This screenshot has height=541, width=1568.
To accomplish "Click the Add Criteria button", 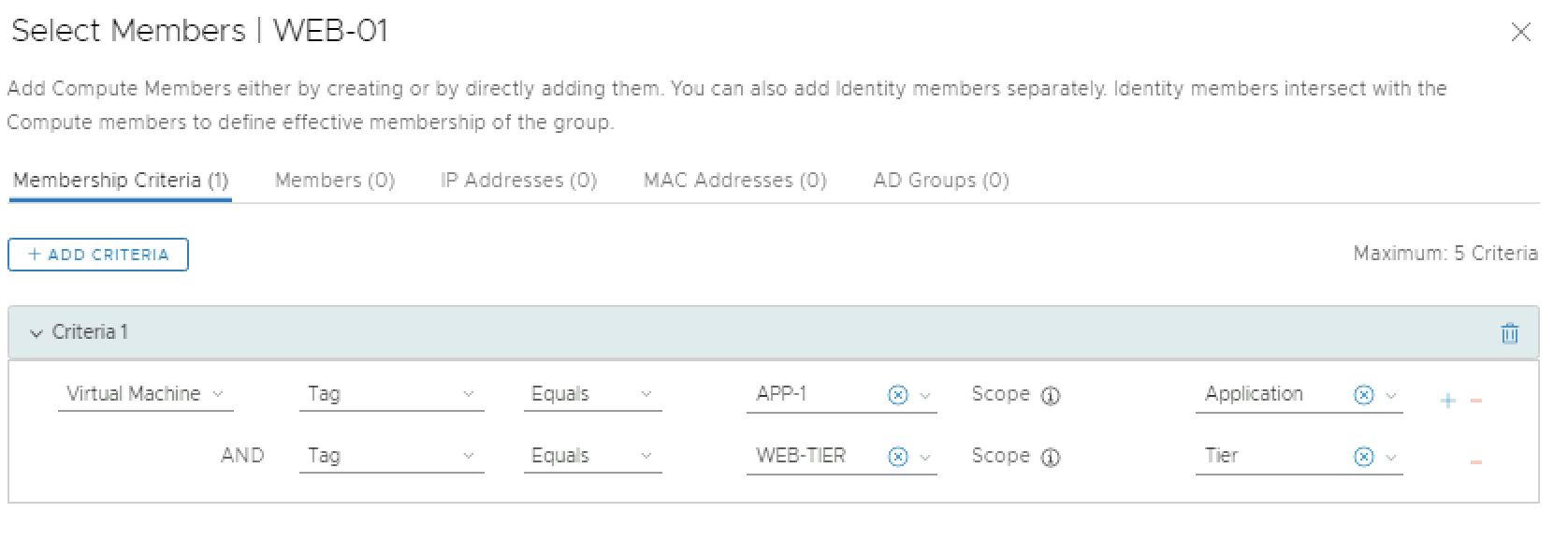I will (98, 255).
